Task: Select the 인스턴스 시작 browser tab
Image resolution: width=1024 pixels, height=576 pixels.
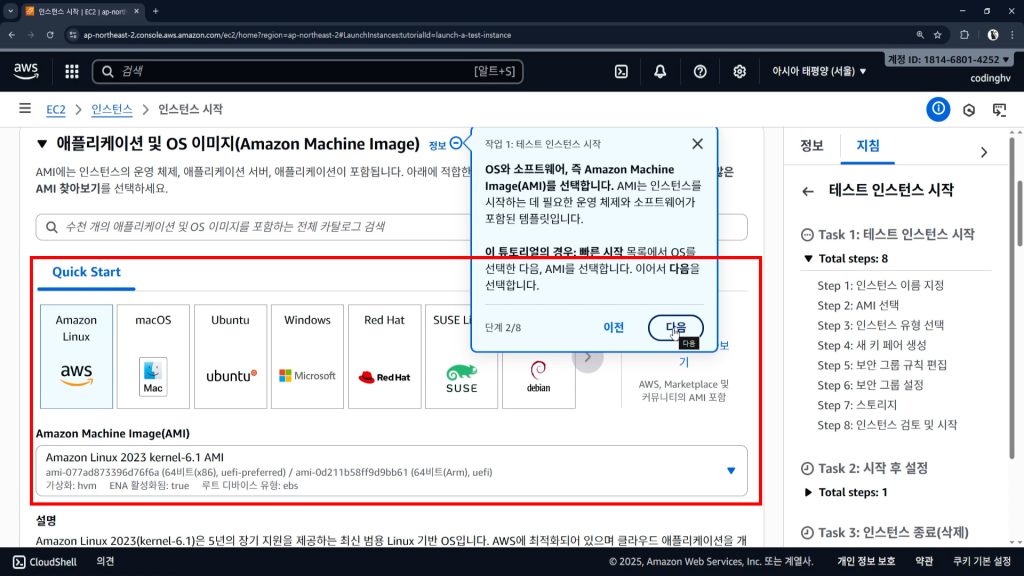Action: tap(82, 11)
